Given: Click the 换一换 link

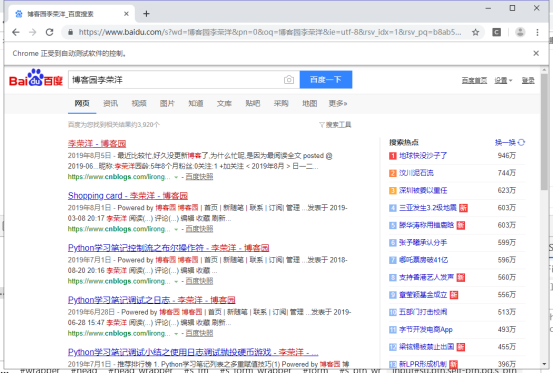Looking at the screenshot, I should (x=505, y=142).
